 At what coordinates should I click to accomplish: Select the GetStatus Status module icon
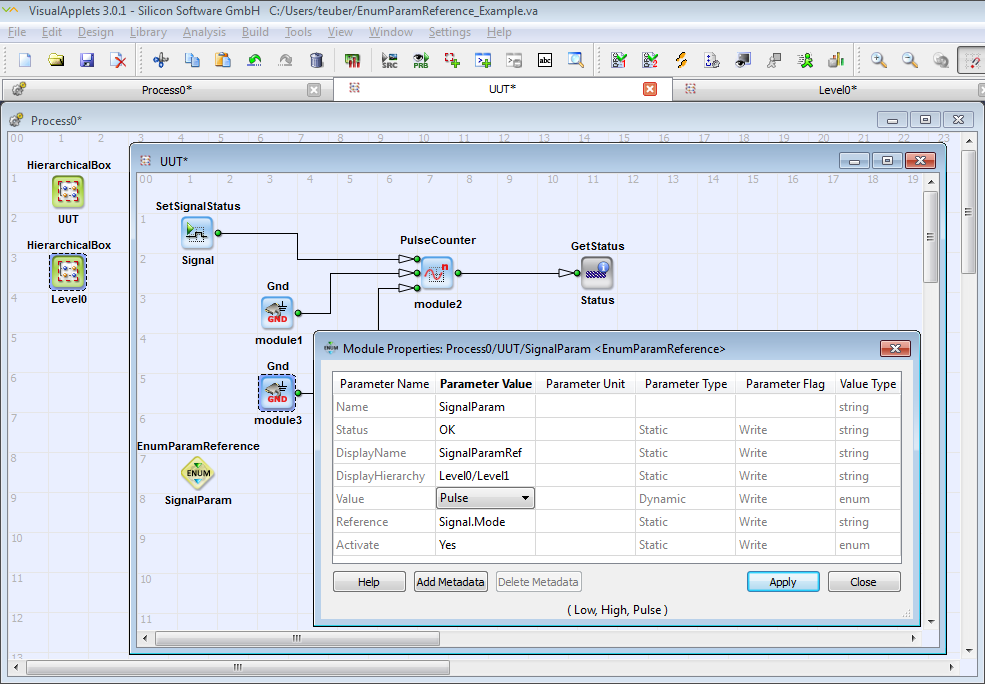(597, 272)
